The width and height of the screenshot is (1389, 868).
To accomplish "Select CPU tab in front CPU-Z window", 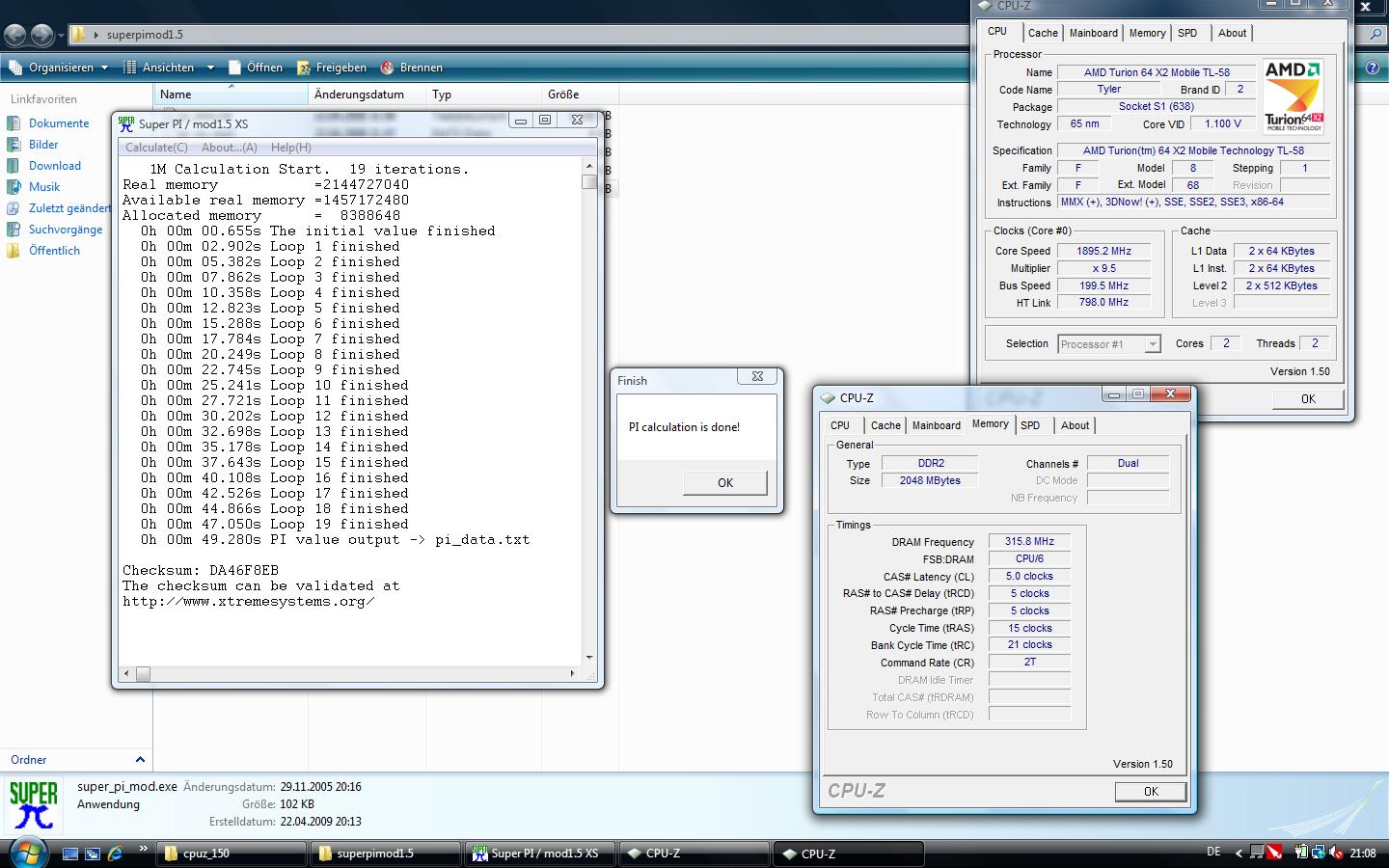I will pyautogui.click(x=840, y=425).
